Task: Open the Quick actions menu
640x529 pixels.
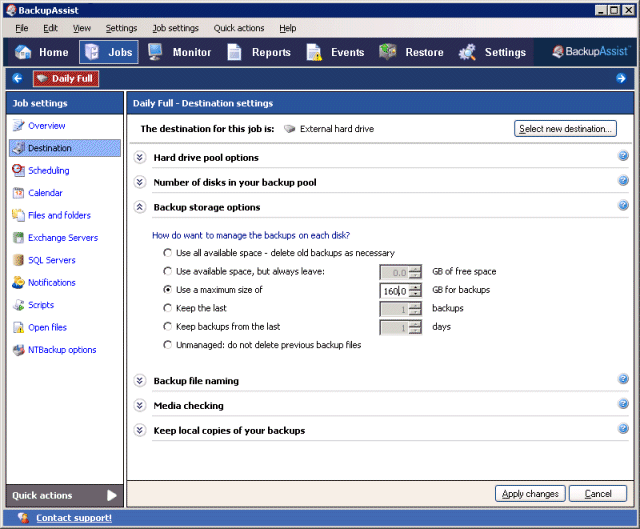Action: [239, 28]
